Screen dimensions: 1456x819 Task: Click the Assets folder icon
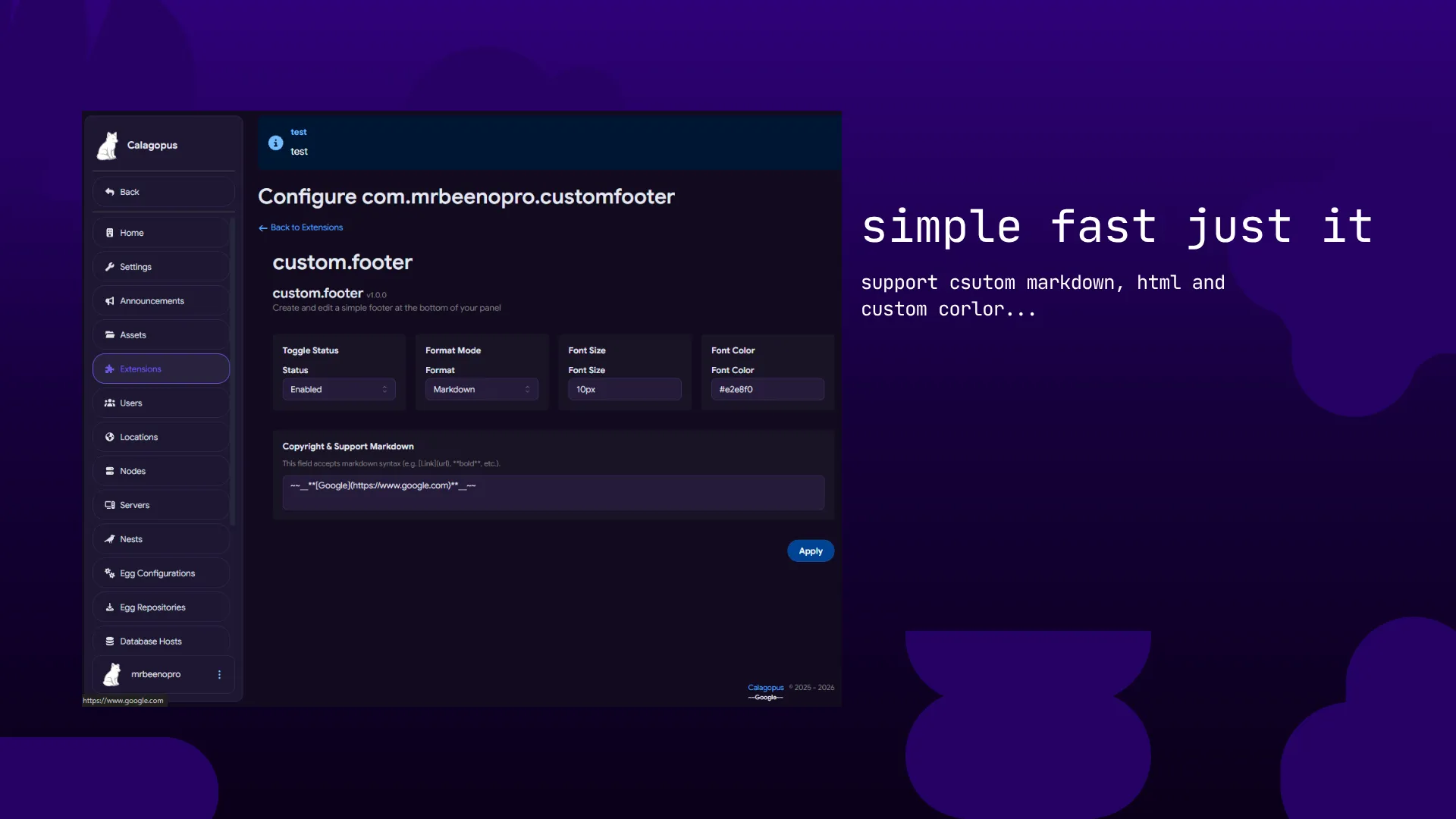[110, 334]
